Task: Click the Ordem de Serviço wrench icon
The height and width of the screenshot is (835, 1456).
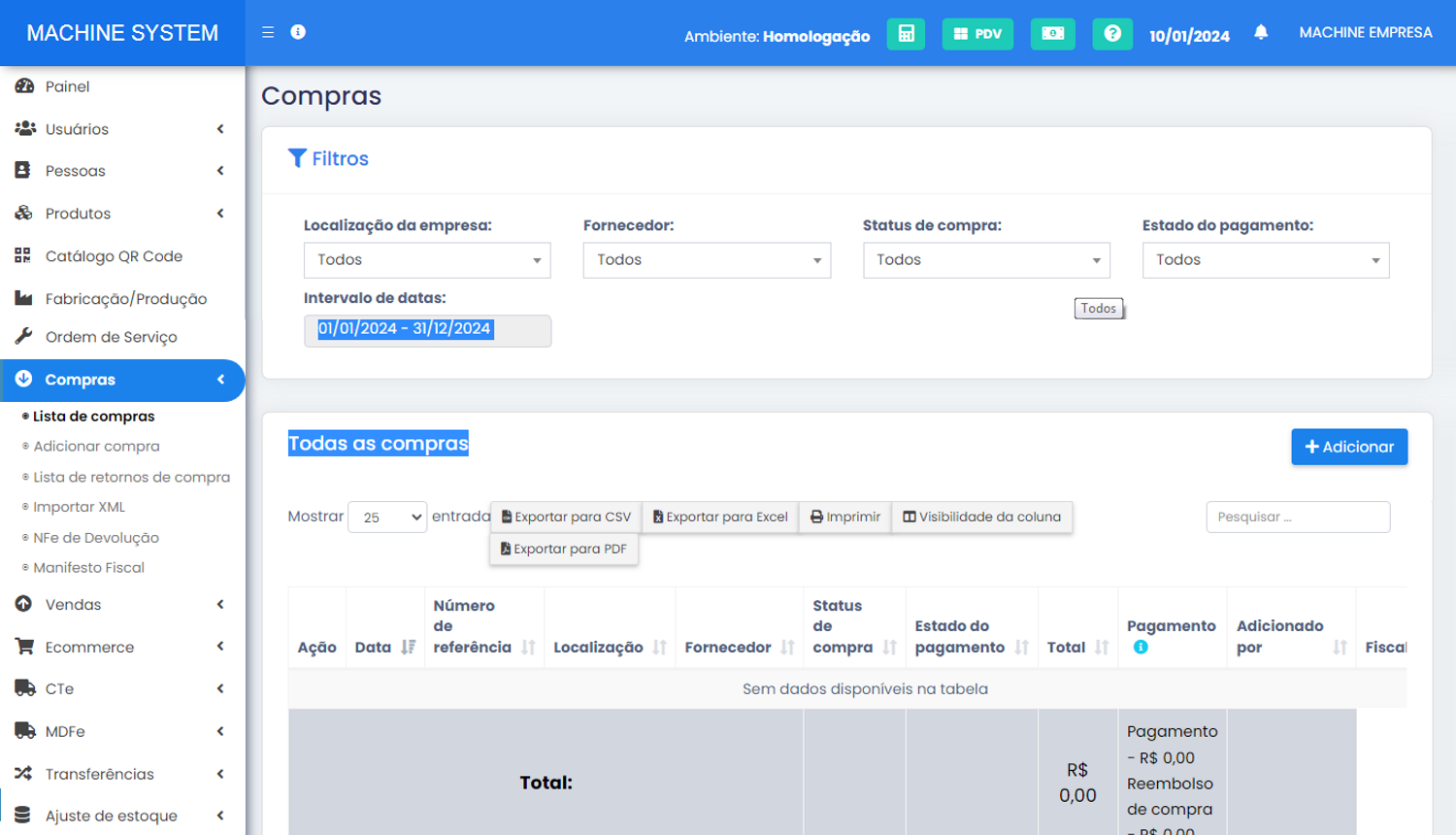Action: [23, 336]
